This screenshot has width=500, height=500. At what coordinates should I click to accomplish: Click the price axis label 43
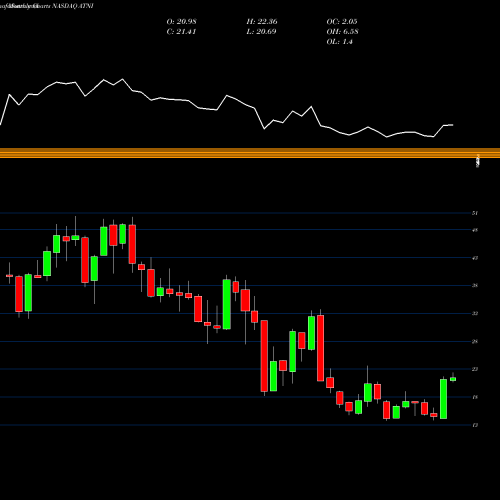475,258
